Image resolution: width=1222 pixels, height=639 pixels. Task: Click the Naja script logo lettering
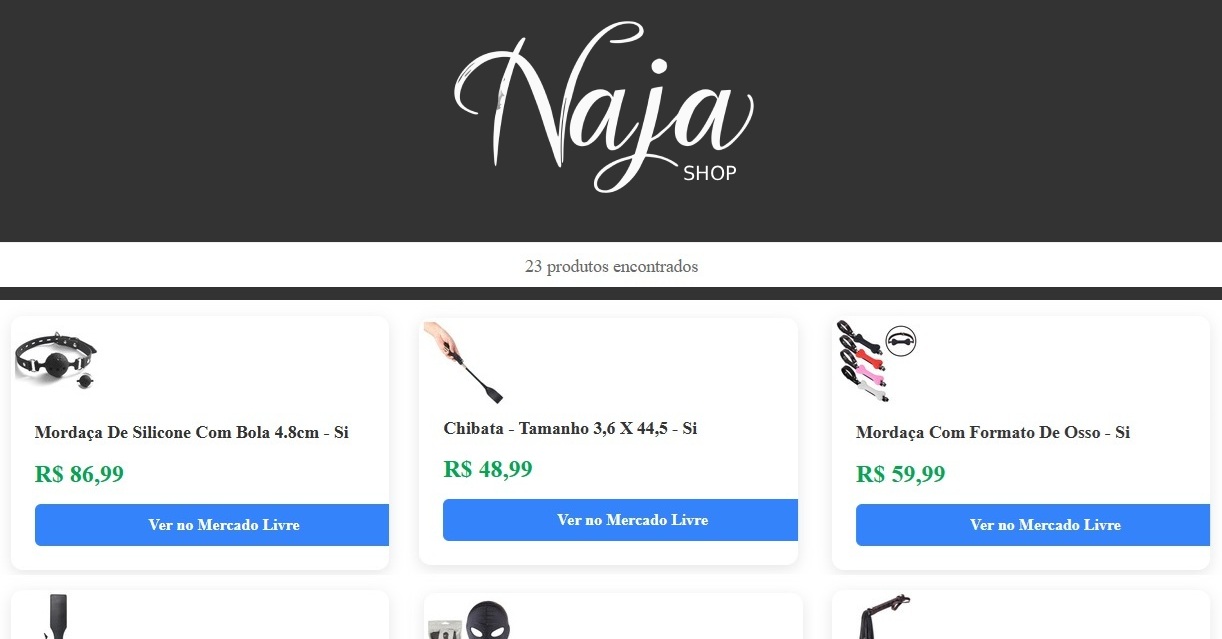click(x=604, y=106)
